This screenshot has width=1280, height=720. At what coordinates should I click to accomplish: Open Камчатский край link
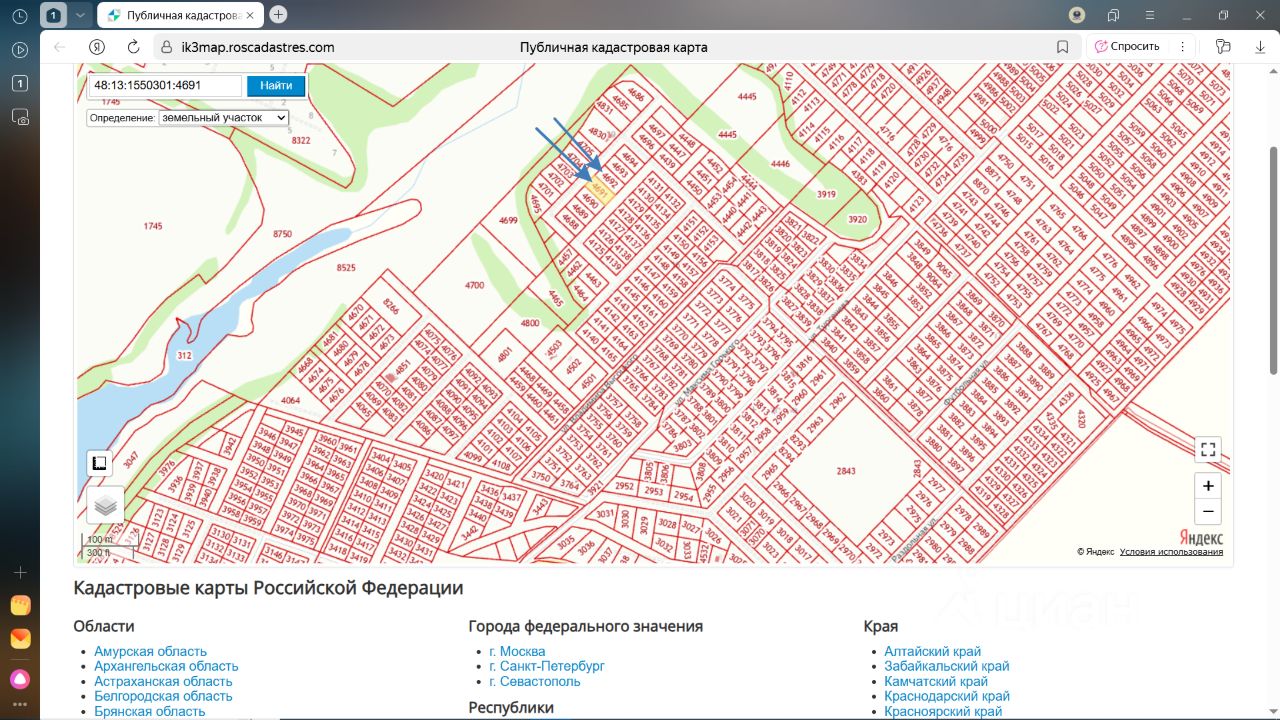[x=936, y=682]
